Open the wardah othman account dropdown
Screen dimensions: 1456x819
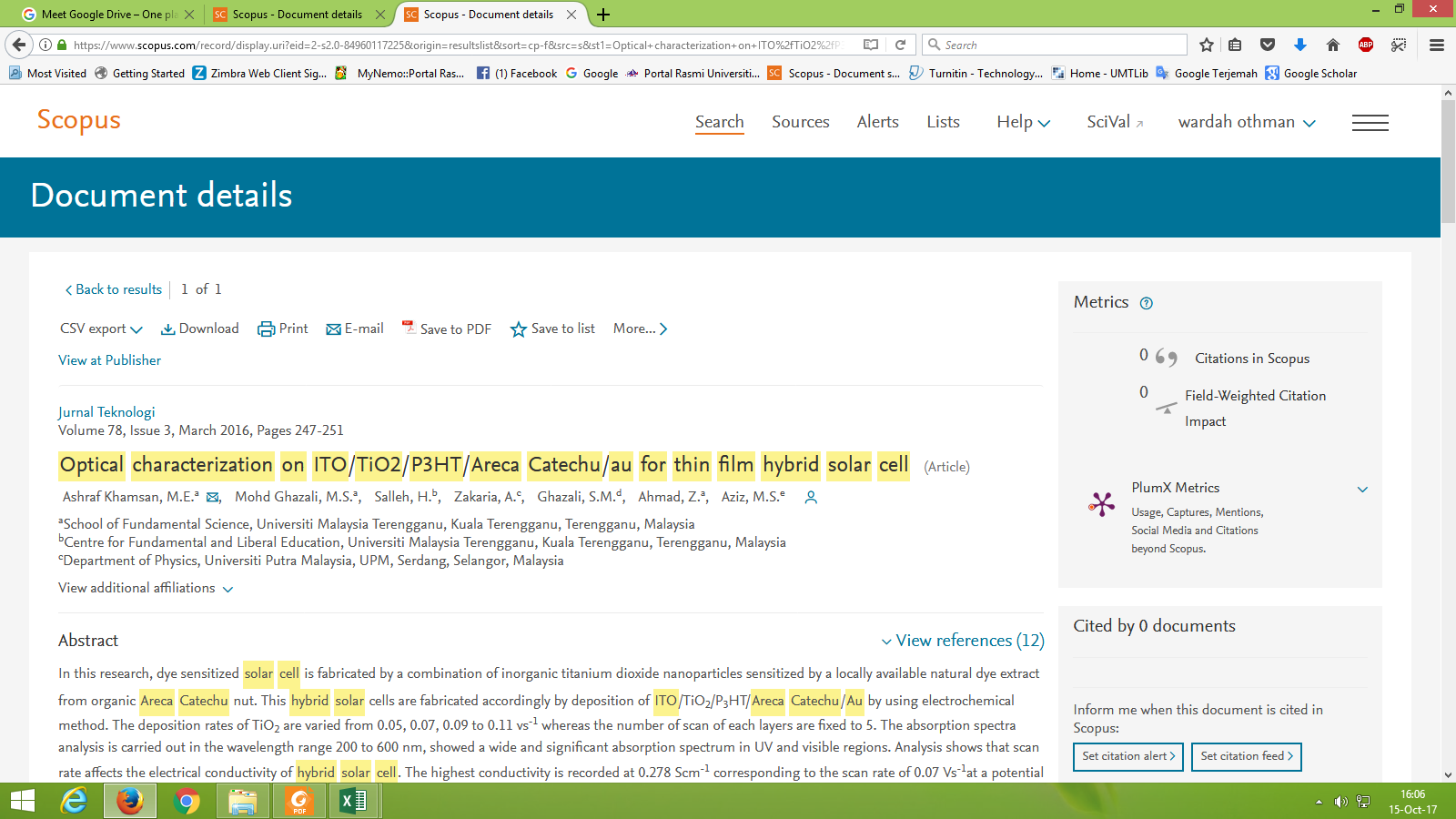click(x=1246, y=122)
